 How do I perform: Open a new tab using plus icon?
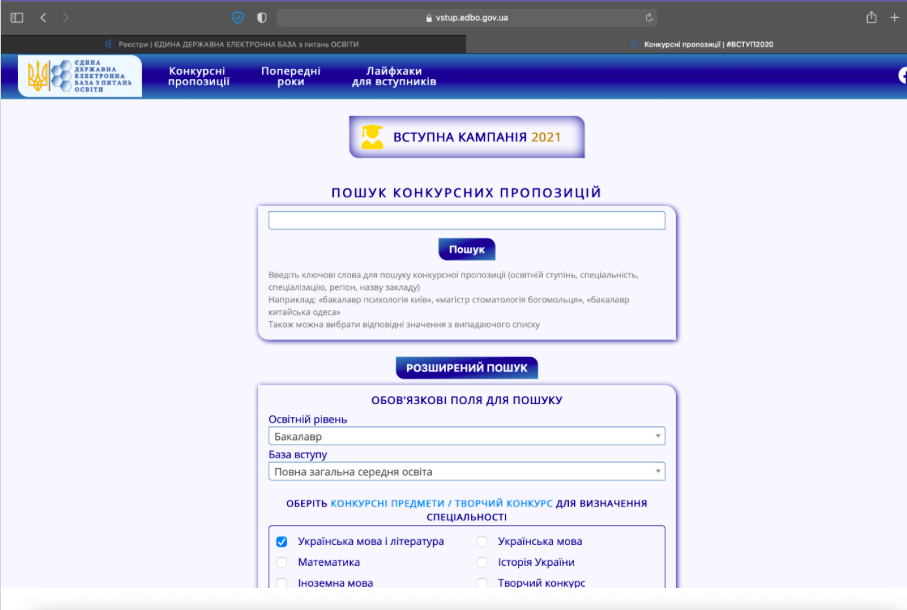(x=893, y=16)
